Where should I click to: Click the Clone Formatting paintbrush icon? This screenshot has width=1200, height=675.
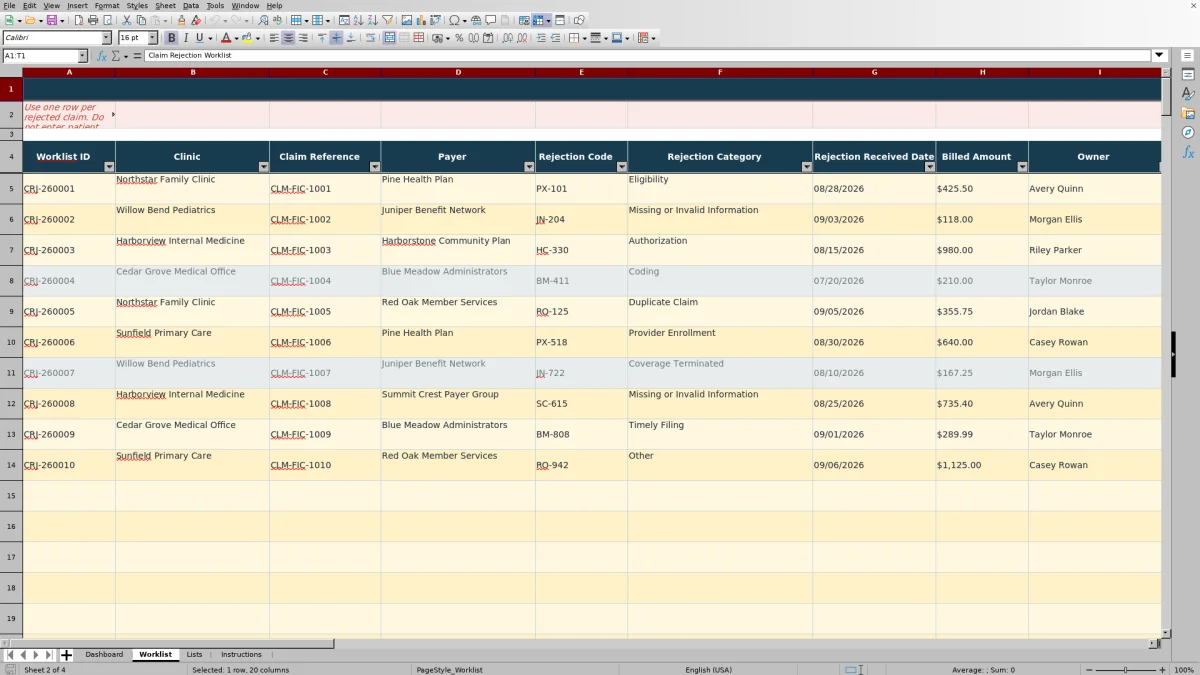[x=181, y=20]
